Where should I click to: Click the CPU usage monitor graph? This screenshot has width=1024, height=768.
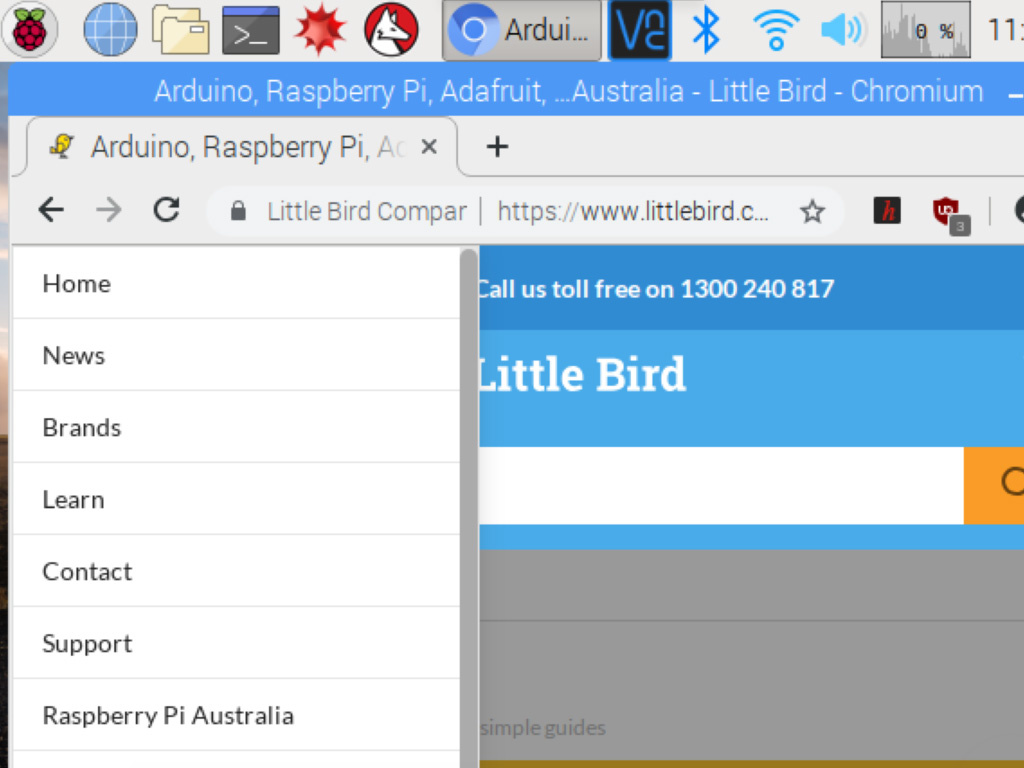(x=925, y=30)
